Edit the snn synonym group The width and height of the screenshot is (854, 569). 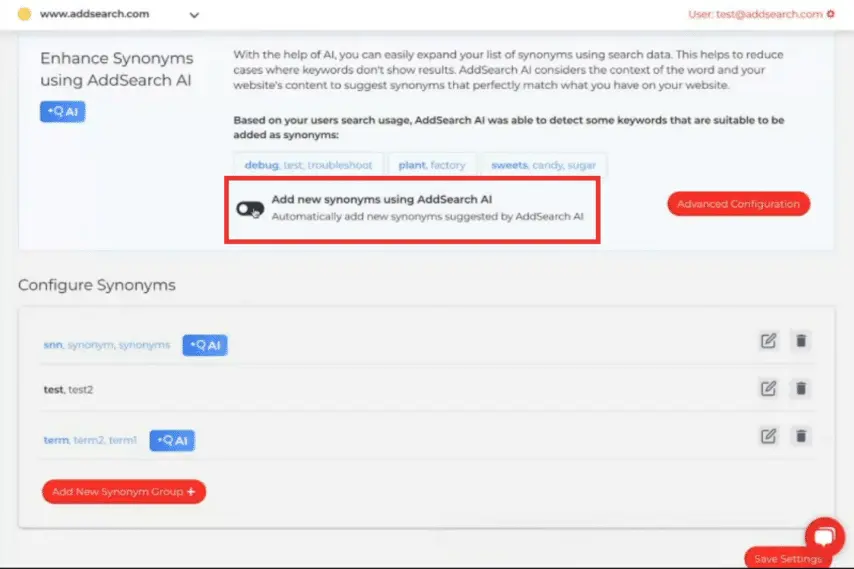click(x=768, y=341)
